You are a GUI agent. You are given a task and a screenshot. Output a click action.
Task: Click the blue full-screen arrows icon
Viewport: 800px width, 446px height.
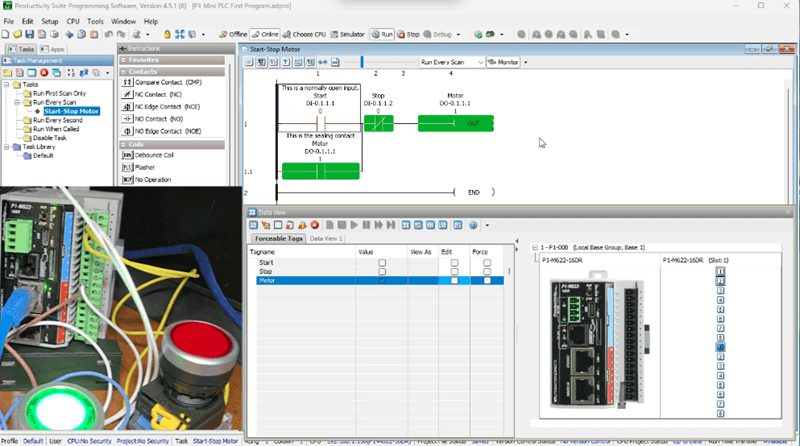(x=180, y=34)
